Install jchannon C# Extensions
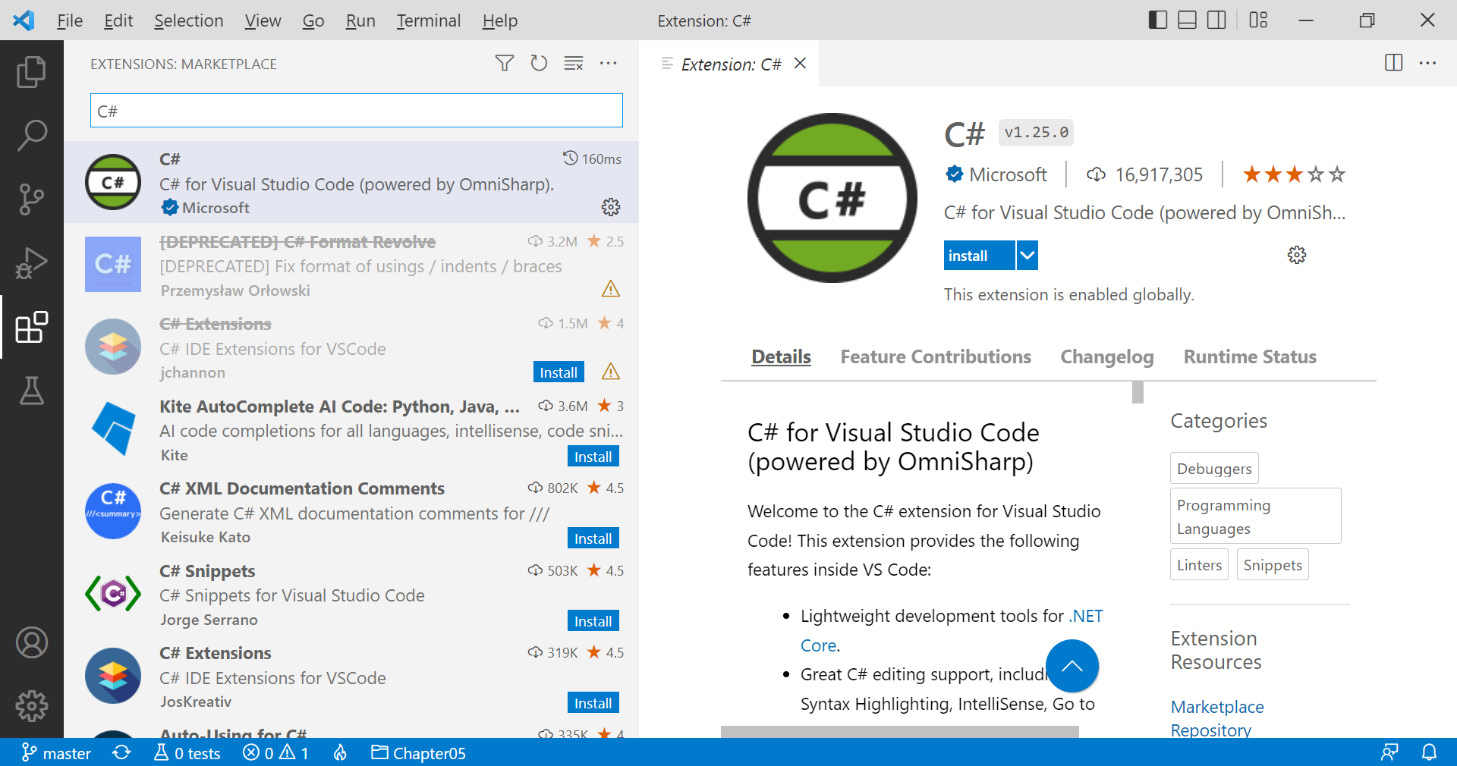 (x=559, y=372)
